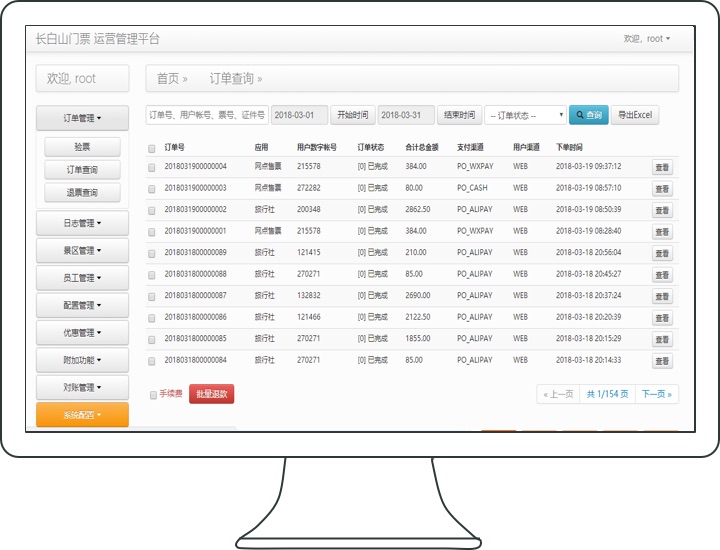Open the 系统配置 orange menu
The image size is (720, 550).
tap(82, 414)
